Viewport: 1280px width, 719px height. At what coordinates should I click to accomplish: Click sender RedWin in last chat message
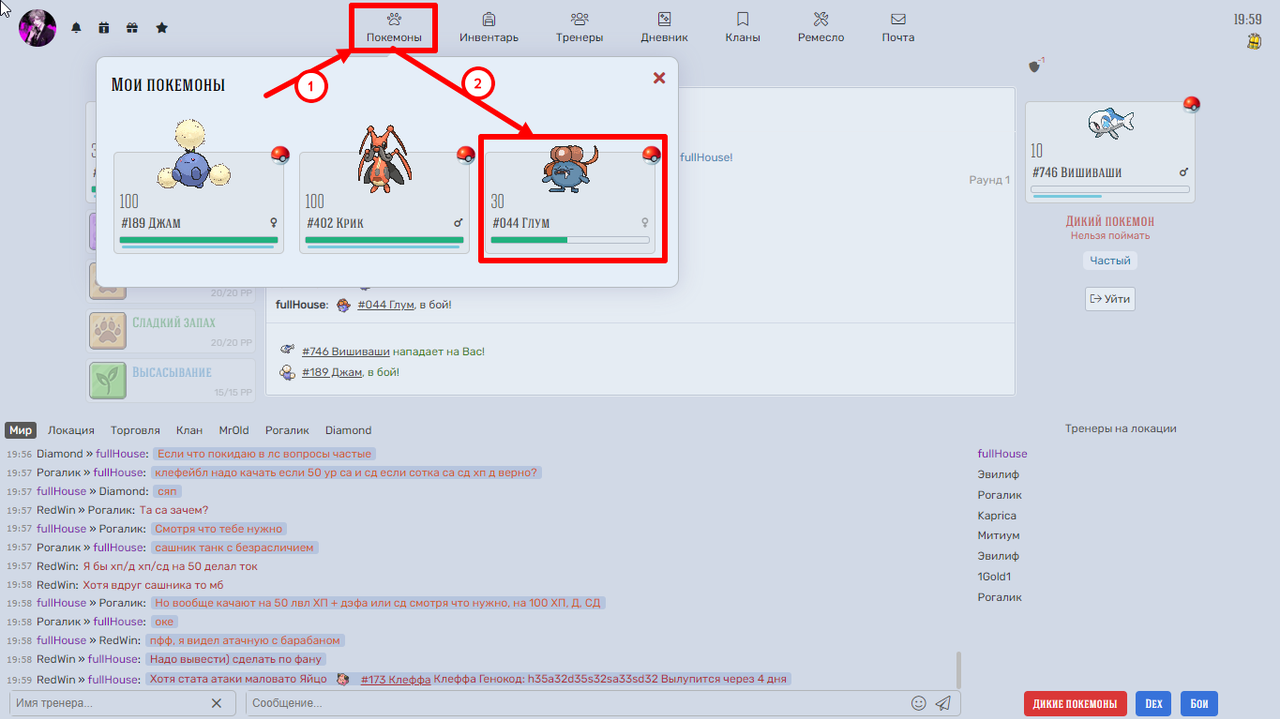point(56,679)
